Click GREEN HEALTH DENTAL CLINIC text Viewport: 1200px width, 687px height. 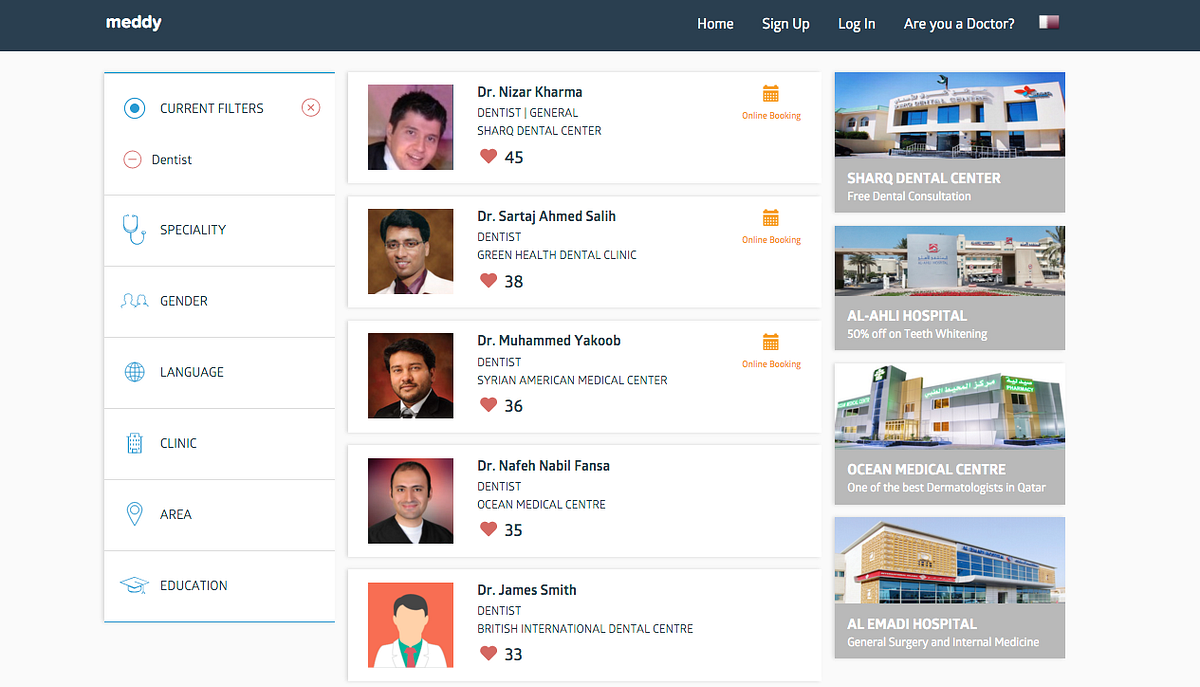click(x=557, y=255)
